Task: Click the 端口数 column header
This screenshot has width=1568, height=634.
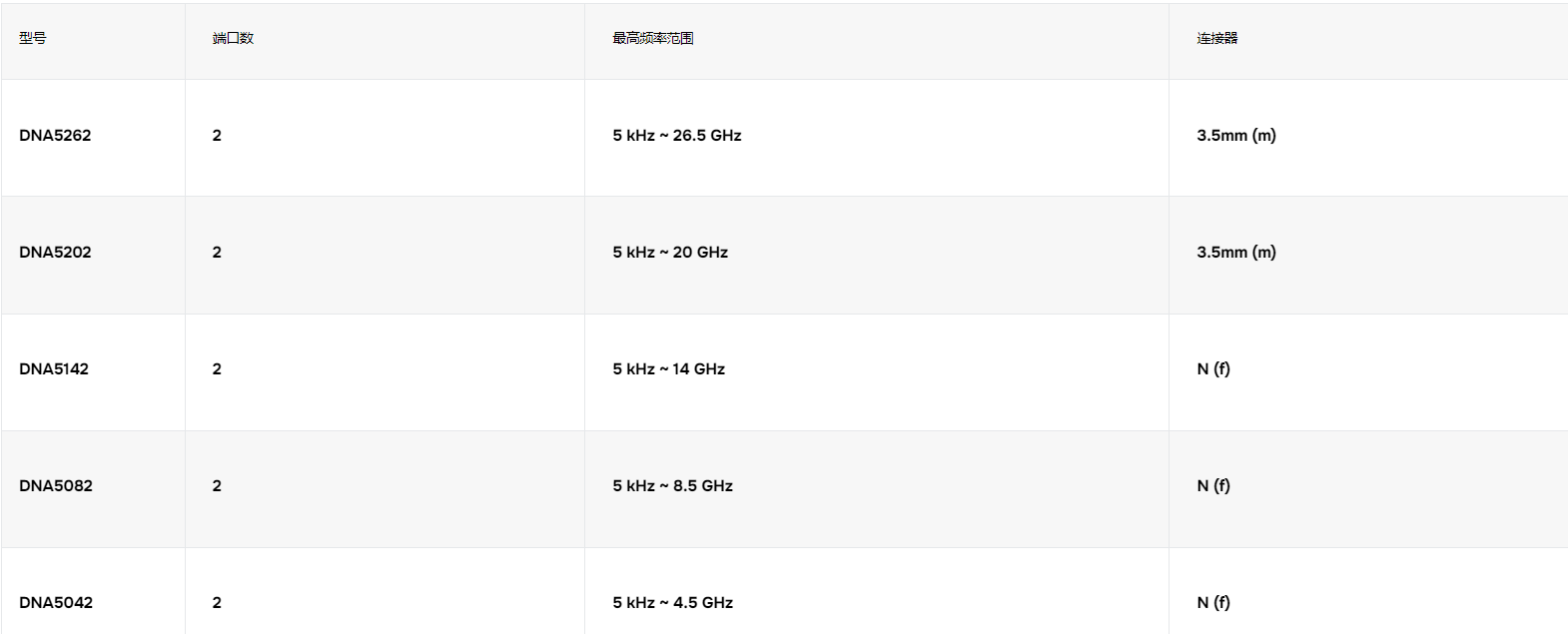Action: (x=233, y=38)
